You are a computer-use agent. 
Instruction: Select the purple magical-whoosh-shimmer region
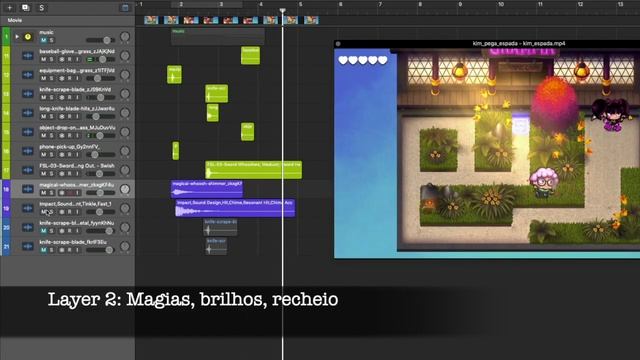207,189
